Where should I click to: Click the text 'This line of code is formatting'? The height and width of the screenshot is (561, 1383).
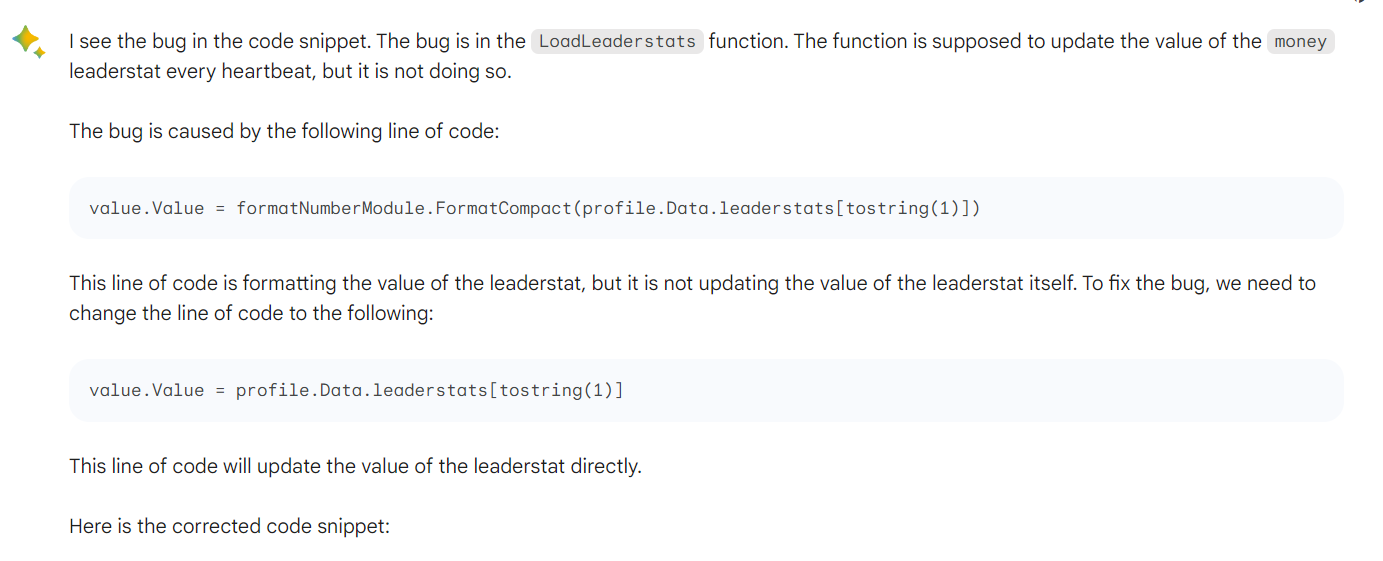tap(203, 283)
